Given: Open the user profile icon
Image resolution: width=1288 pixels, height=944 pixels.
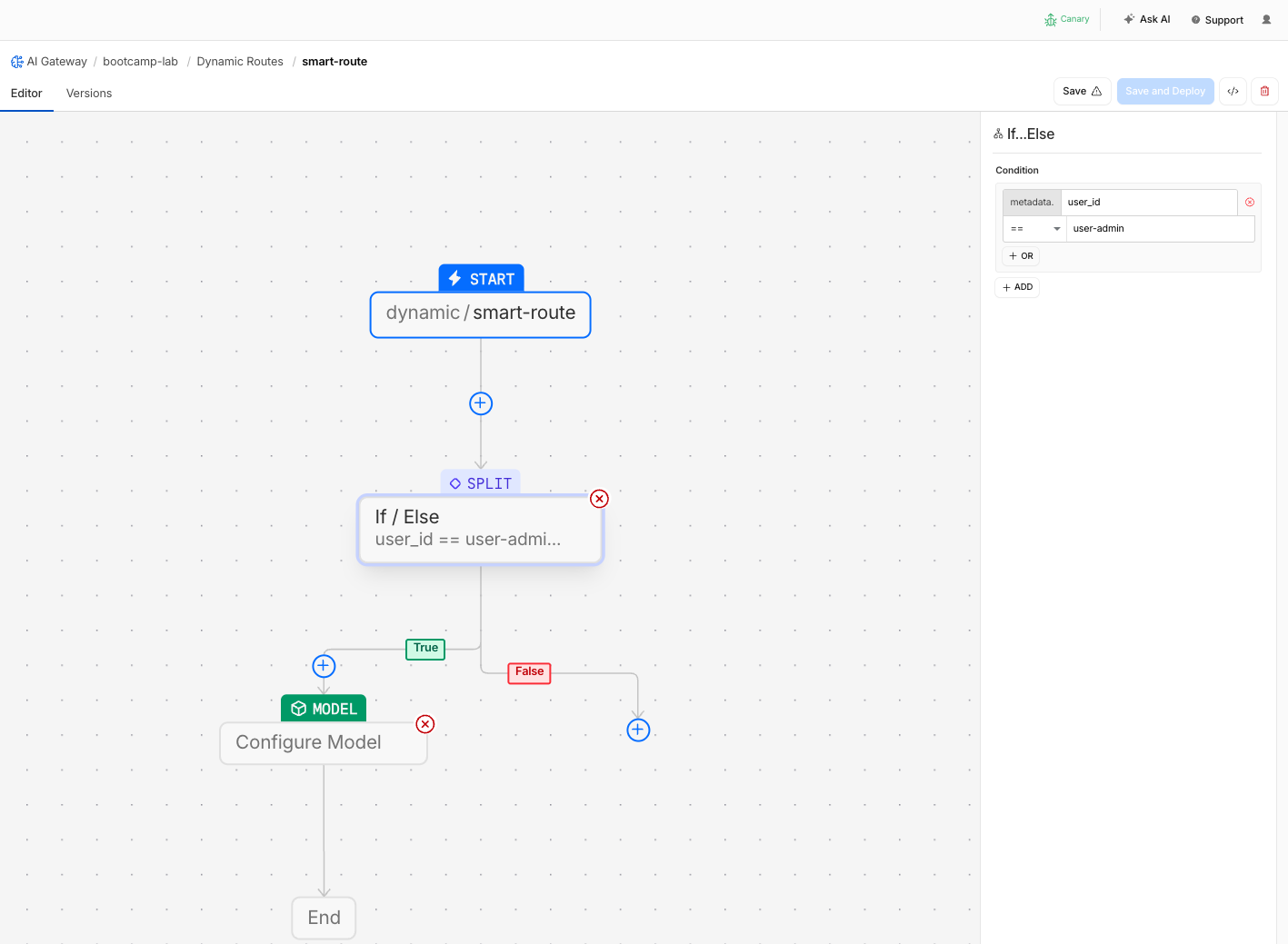Looking at the screenshot, I should point(1266,19).
